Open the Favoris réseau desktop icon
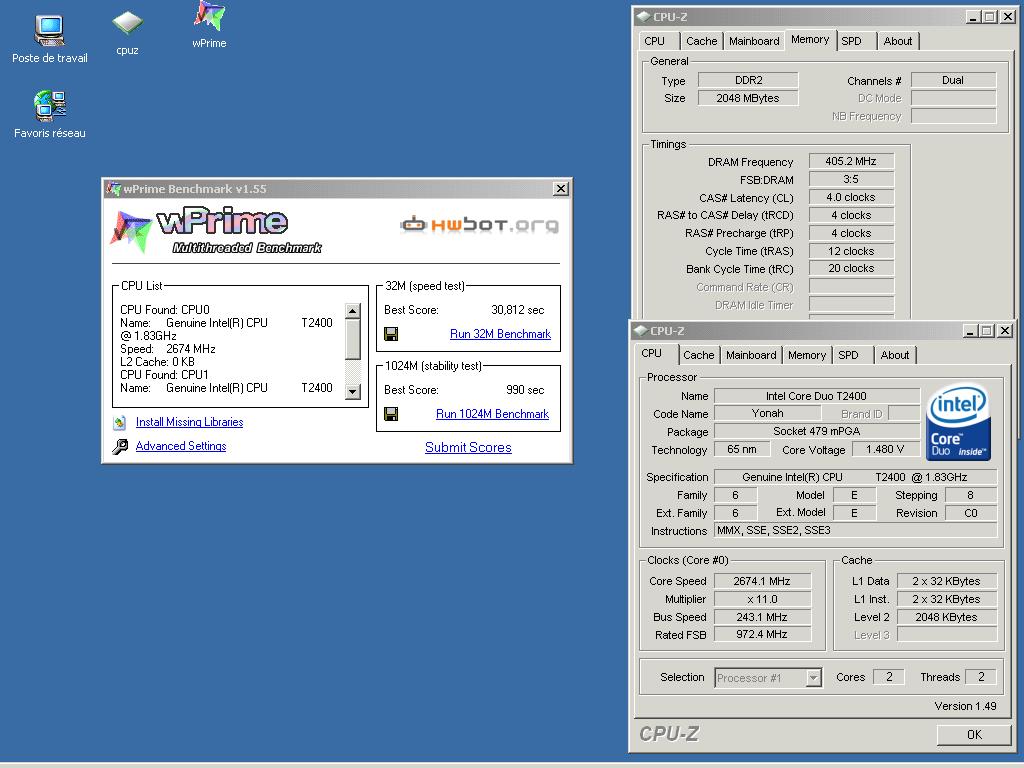Screen dimensions: 1024x768 [50, 106]
